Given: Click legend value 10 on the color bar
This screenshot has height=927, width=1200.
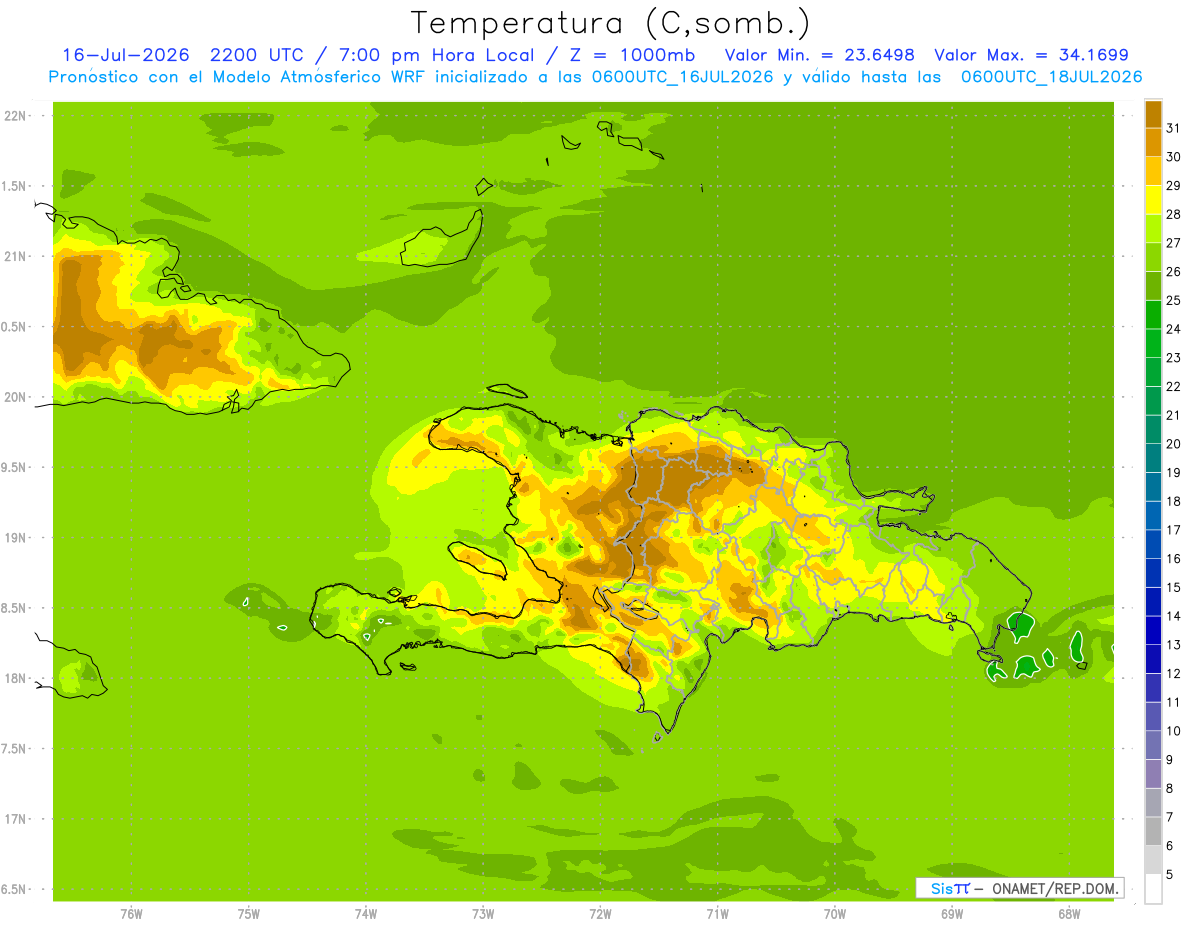Looking at the screenshot, I should 1173,731.
